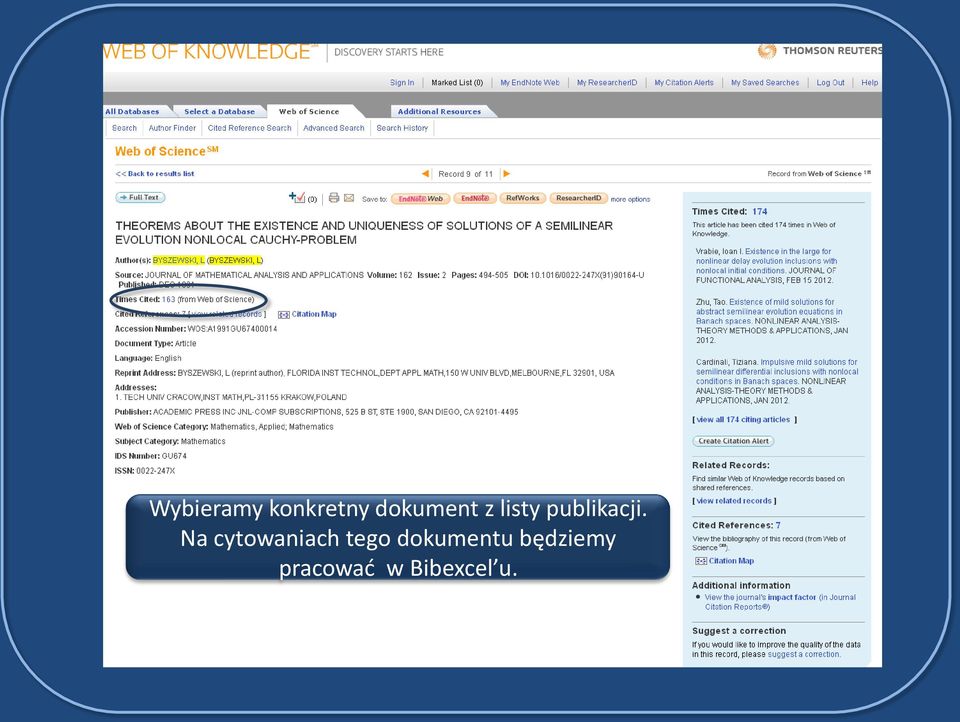Open Advanced Search
Image resolution: width=960 pixels, height=722 pixels.
pyautogui.click(x=334, y=128)
